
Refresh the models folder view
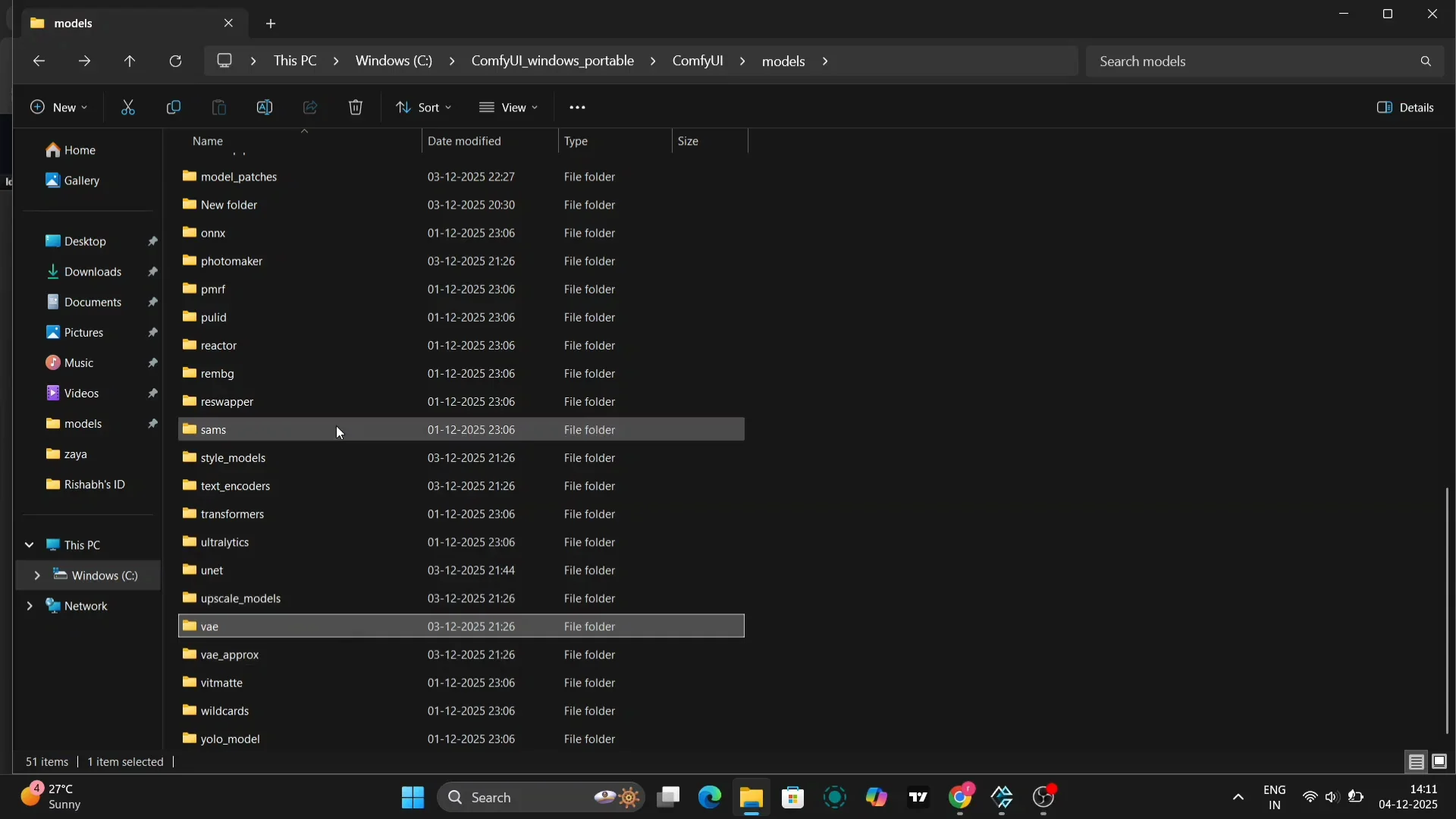176,61
